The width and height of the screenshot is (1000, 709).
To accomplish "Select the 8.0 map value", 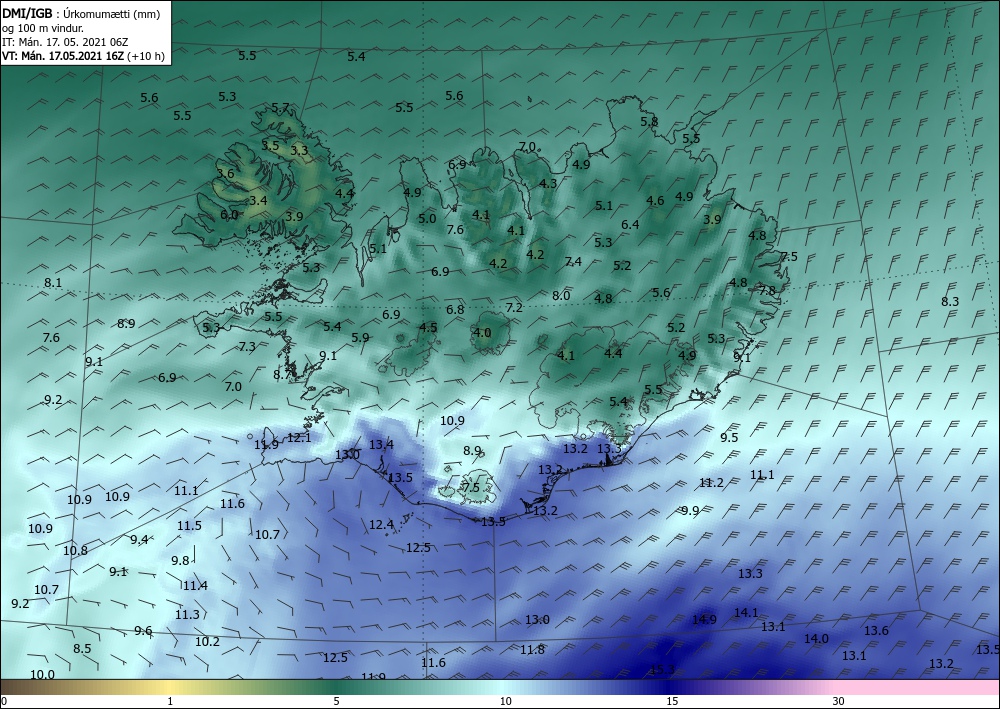I will (x=561, y=295).
